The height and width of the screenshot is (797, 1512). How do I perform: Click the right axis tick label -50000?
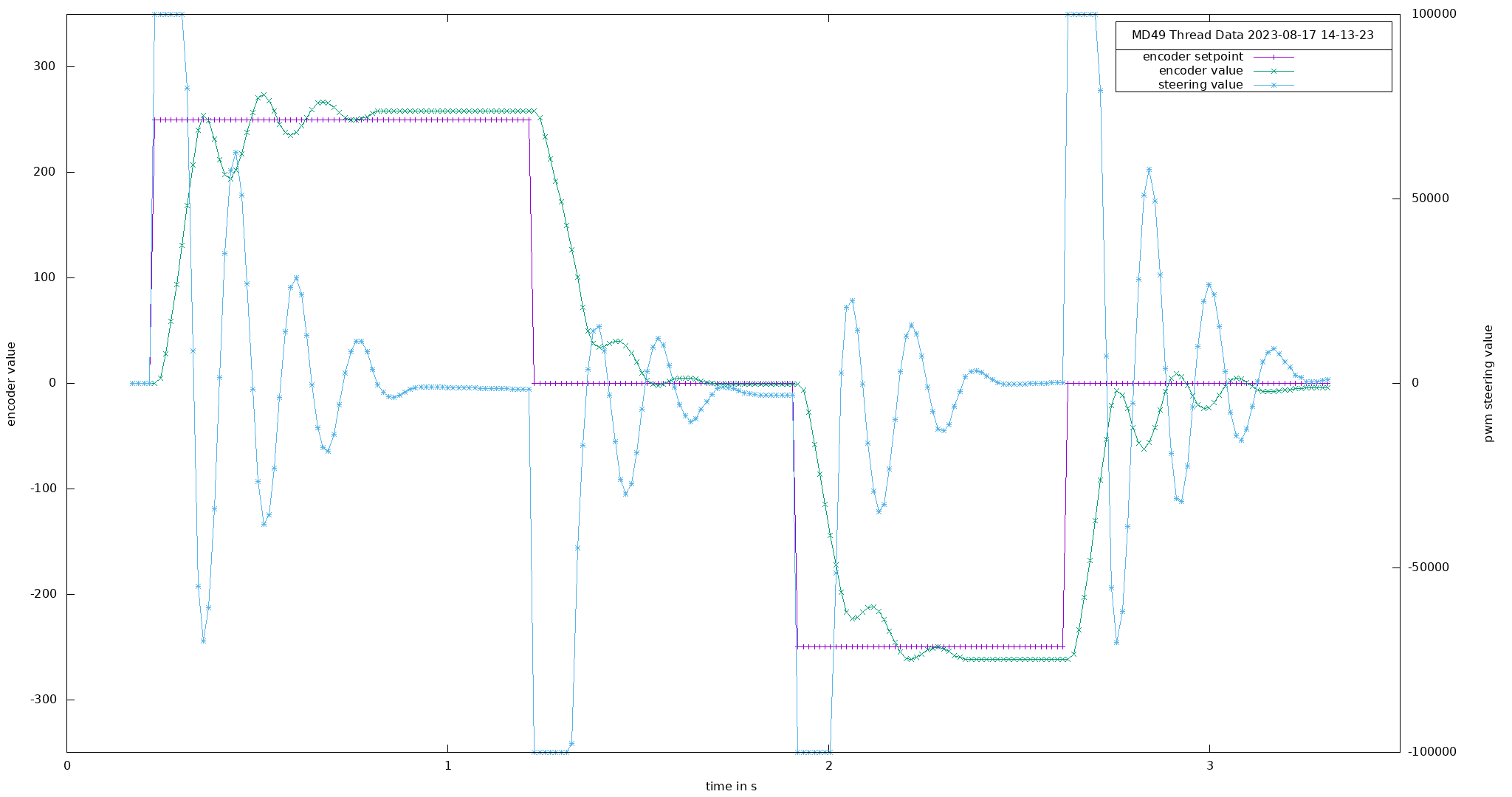[1428, 567]
